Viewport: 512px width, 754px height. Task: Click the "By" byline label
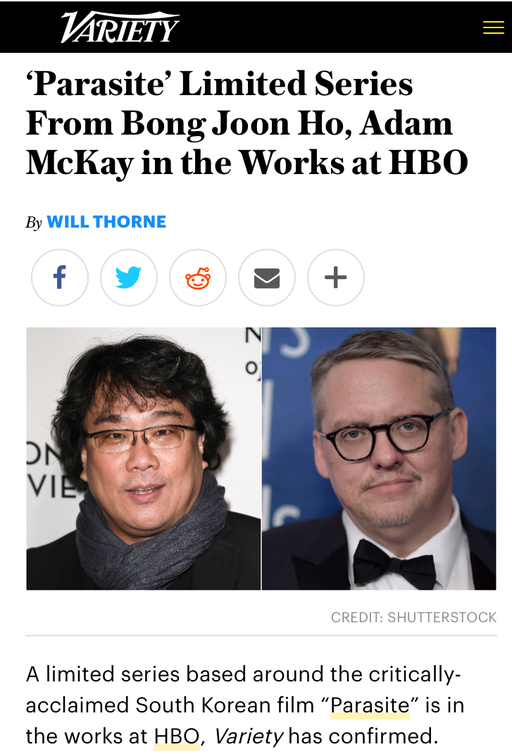point(34,222)
